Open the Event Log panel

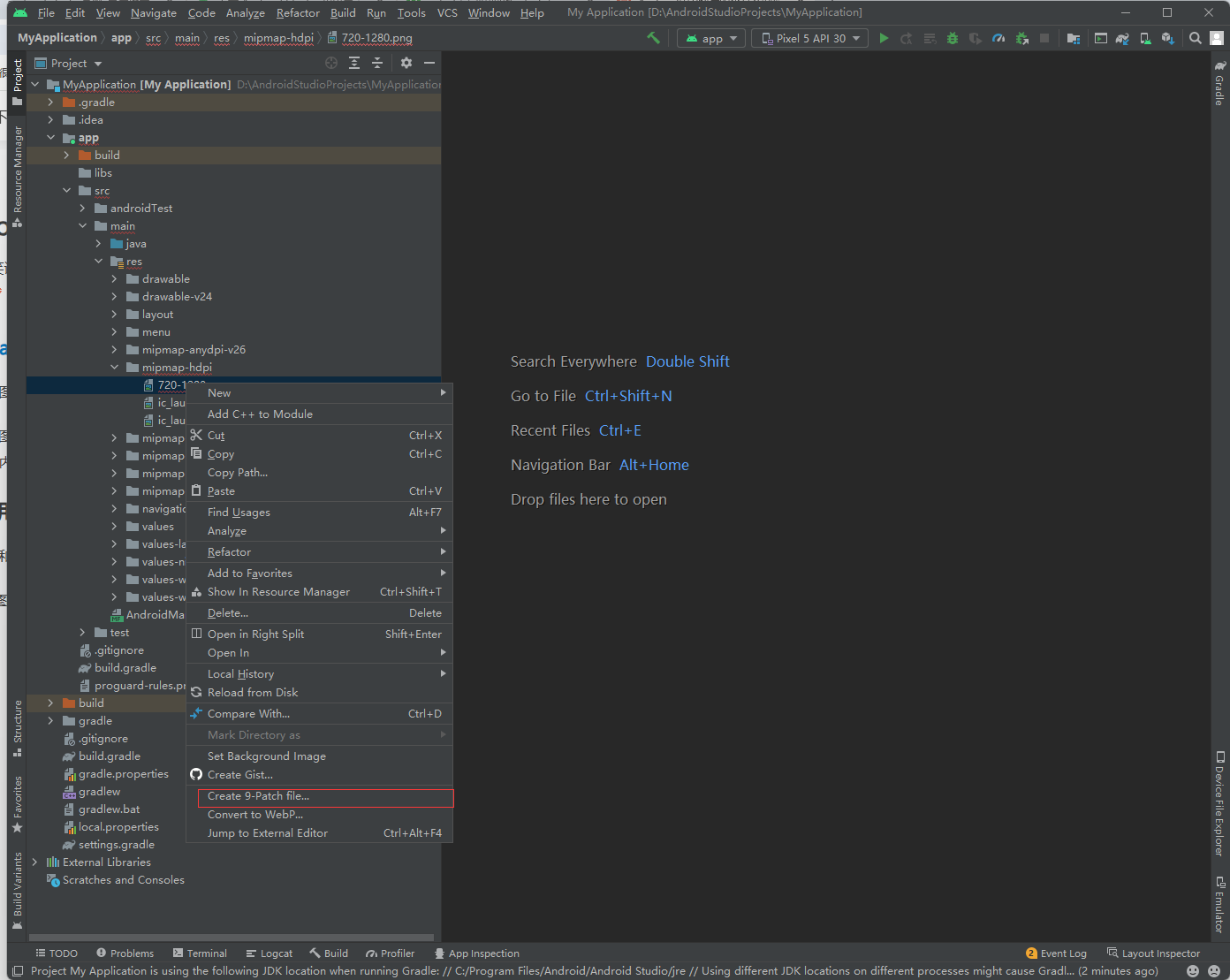[x=1056, y=953]
